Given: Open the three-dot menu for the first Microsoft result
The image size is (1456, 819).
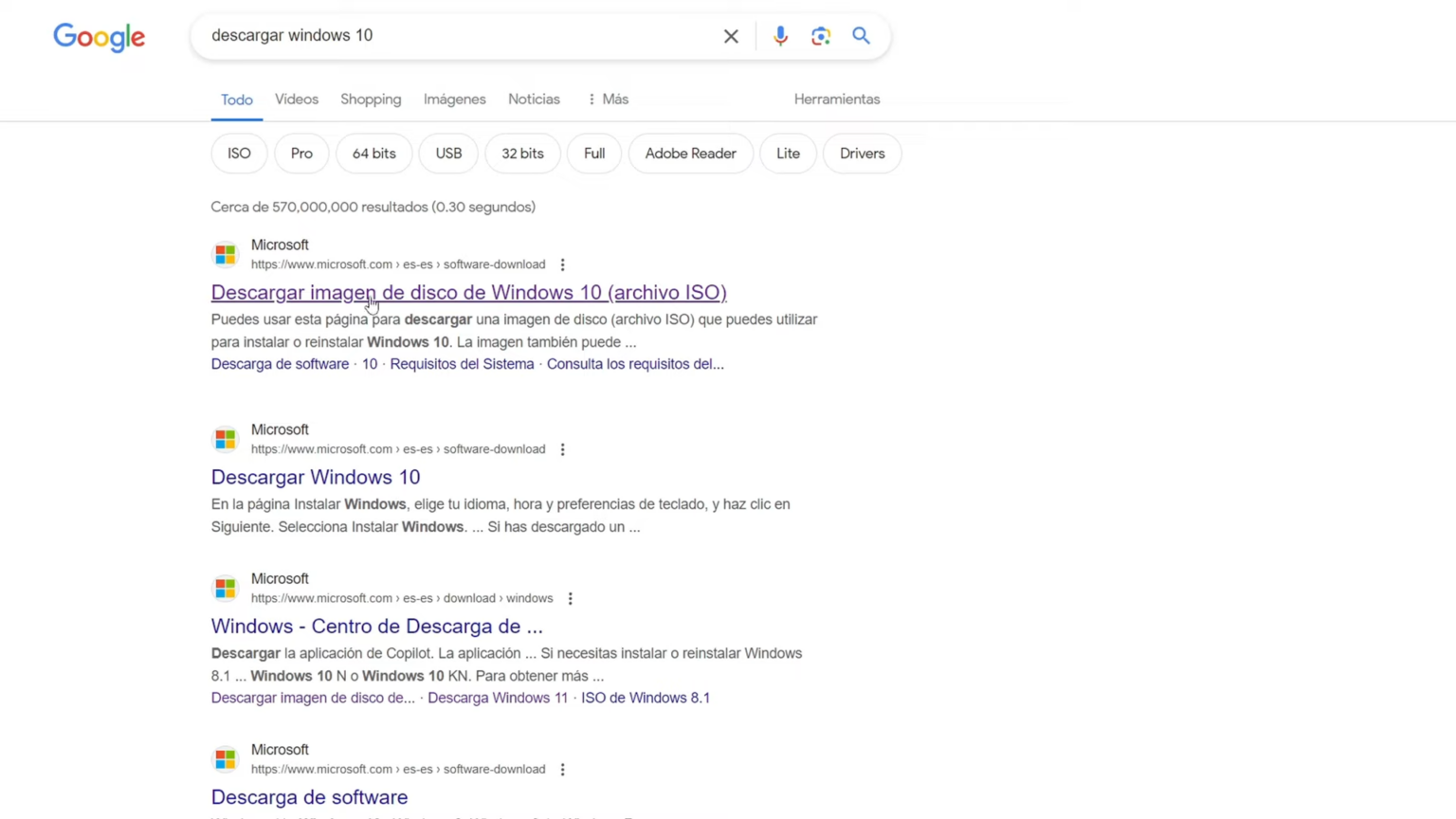Looking at the screenshot, I should pyautogui.click(x=562, y=264).
